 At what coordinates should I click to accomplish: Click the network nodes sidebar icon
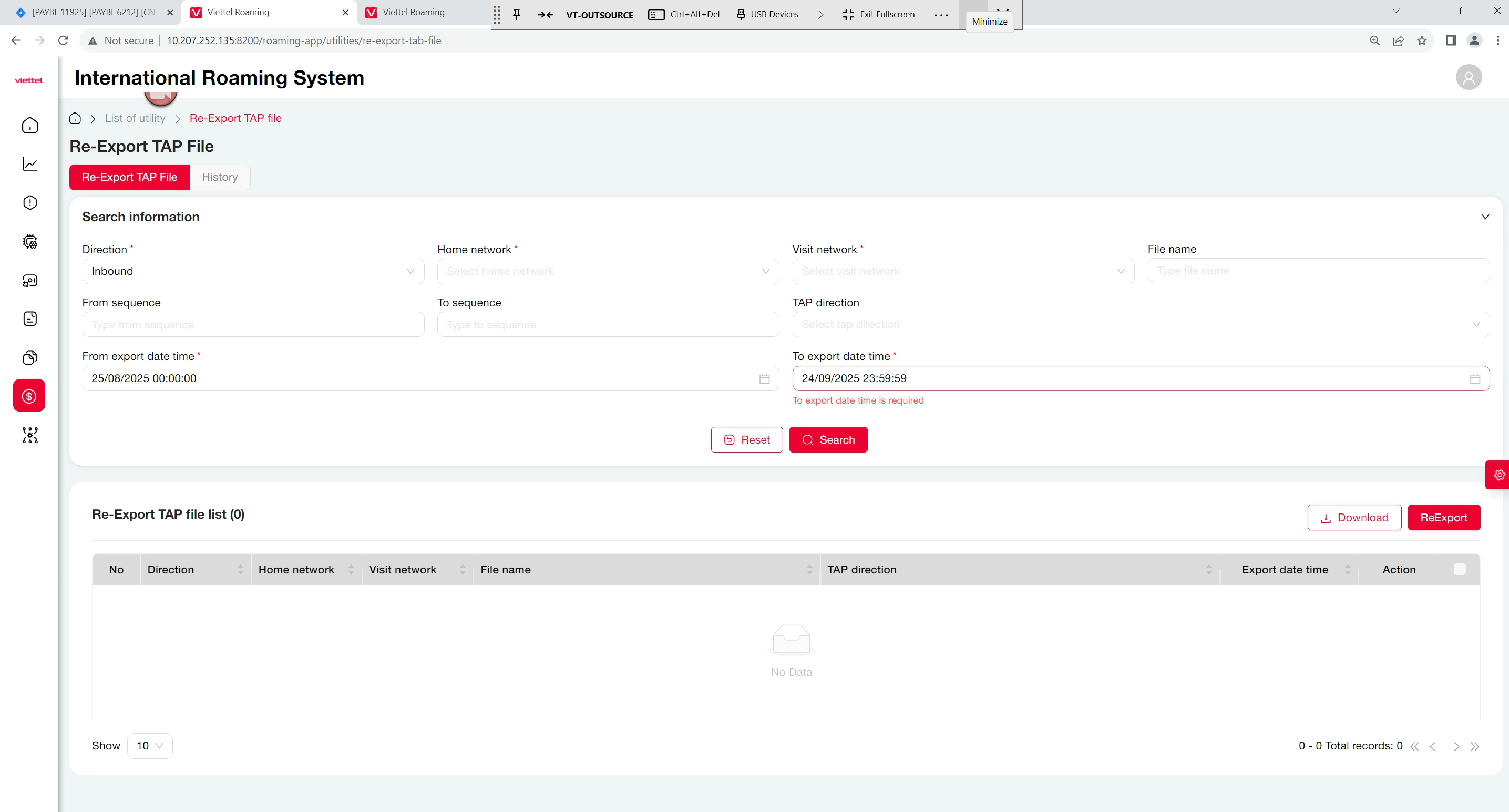point(30,435)
